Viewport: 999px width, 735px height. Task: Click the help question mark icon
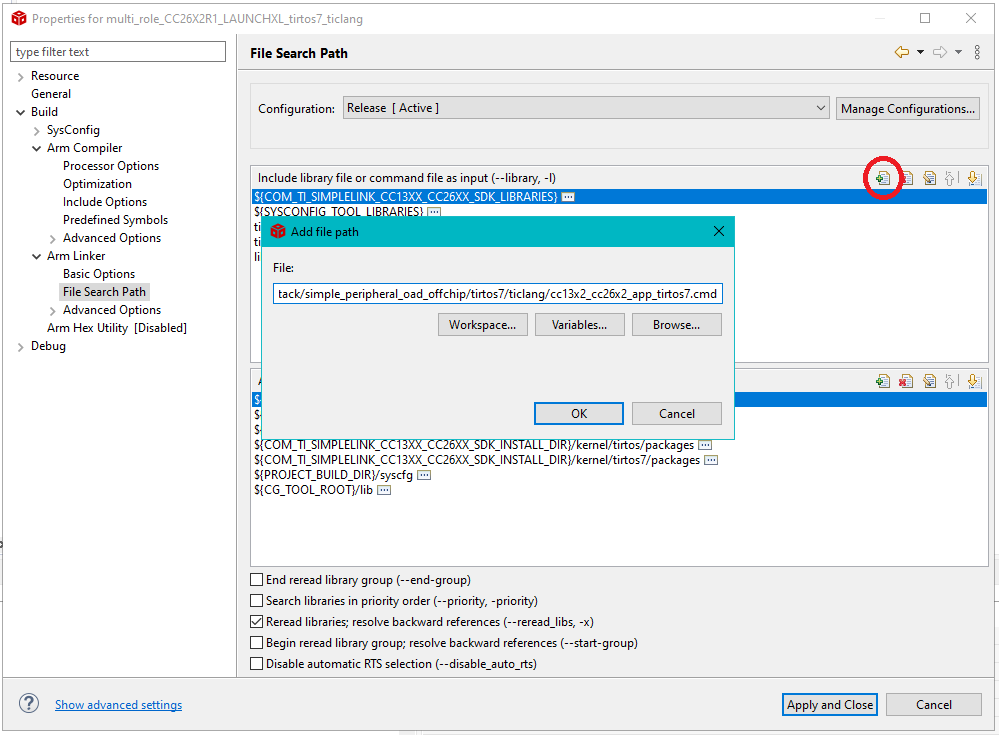(x=29, y=704)
